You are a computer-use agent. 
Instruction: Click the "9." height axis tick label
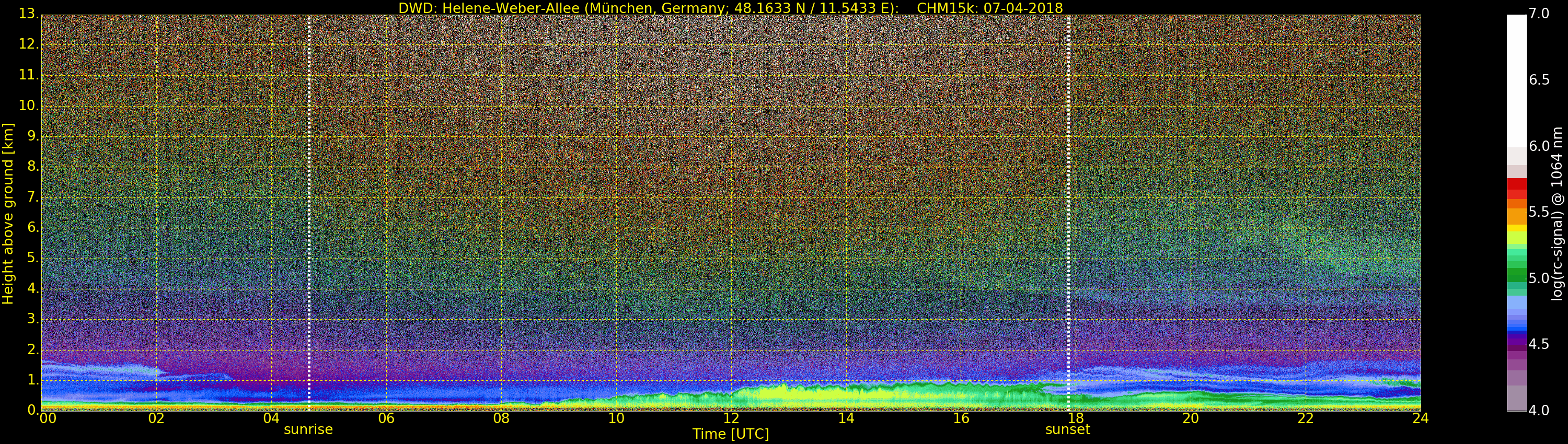click(33, 136)
